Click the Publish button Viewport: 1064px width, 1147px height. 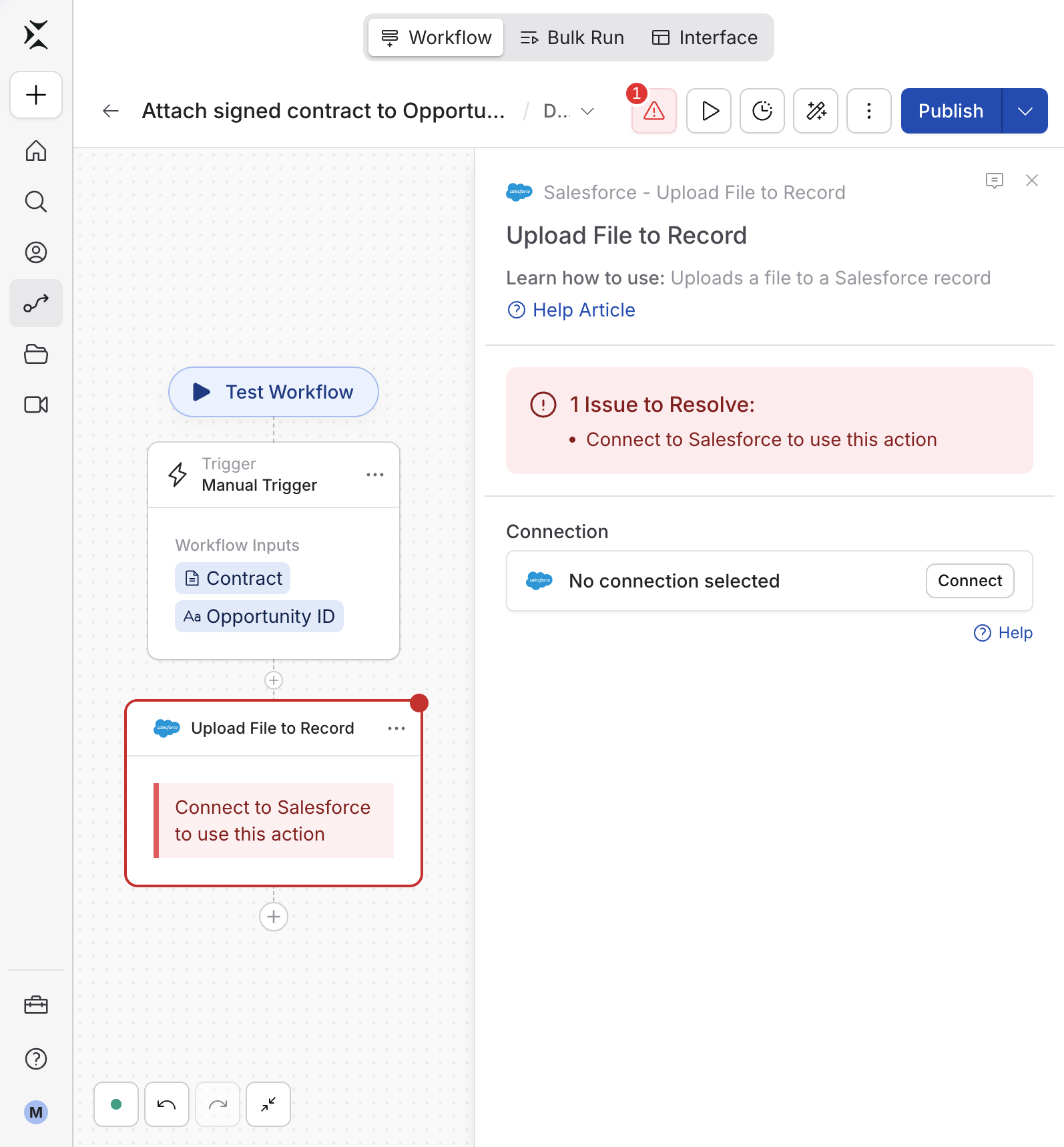951,111
